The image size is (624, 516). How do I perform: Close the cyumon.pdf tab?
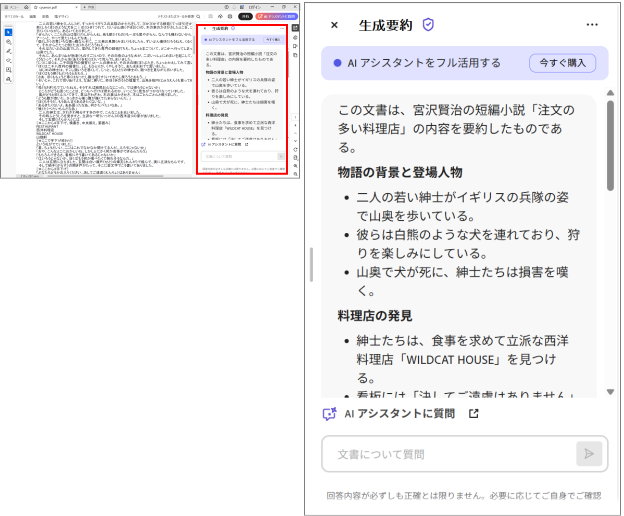[x=76, y=7]
